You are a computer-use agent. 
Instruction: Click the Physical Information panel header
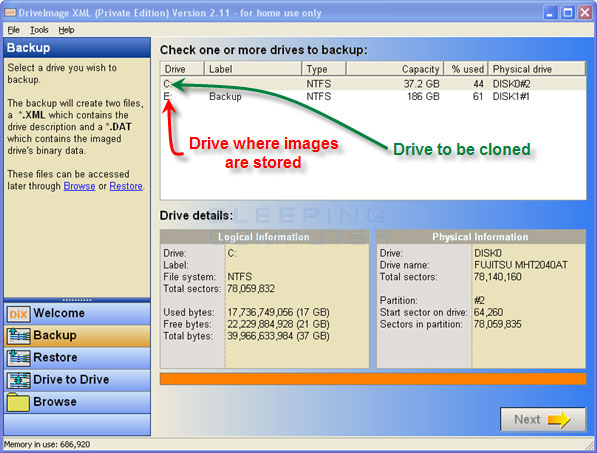[480, 237]
